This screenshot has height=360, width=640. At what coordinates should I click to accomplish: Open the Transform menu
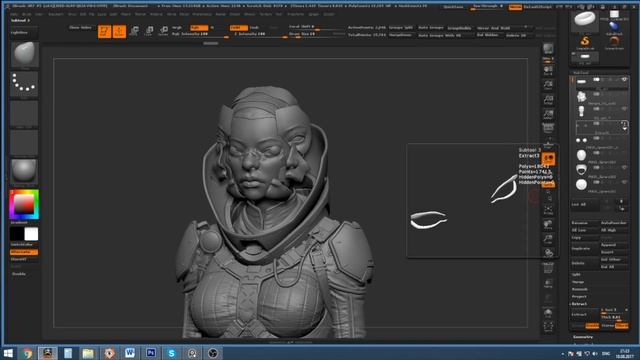pyautogui.click(x=295, y=14)
